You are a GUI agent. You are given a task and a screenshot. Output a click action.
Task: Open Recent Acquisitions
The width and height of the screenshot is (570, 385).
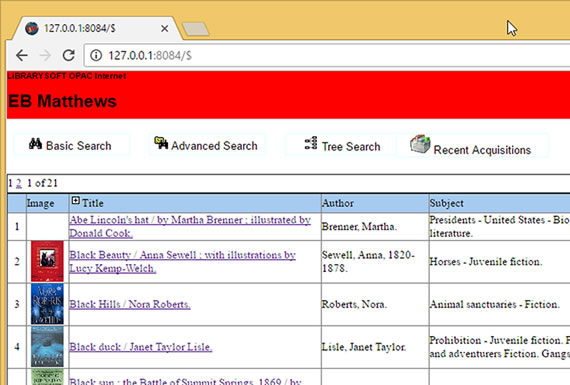[x=472, y=146]
